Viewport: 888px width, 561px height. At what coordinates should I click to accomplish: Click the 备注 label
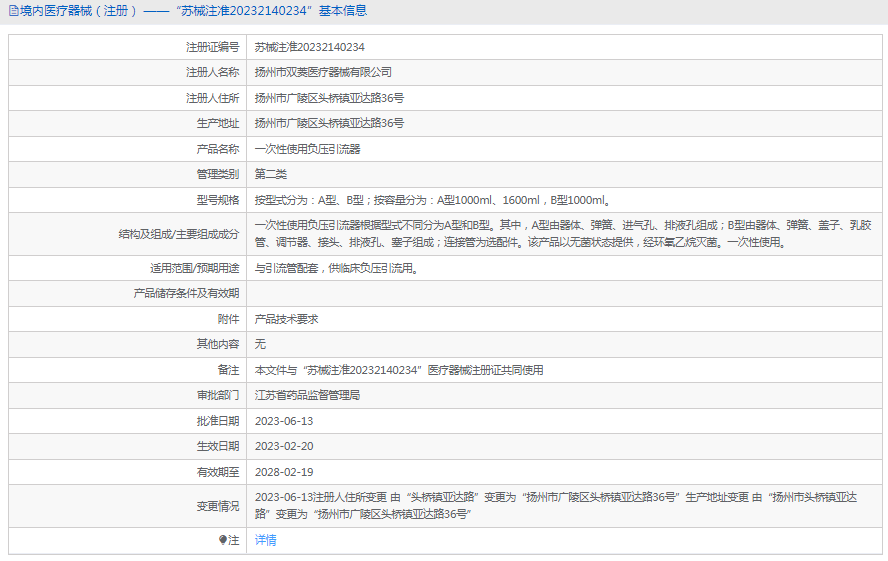coord(228,370)
